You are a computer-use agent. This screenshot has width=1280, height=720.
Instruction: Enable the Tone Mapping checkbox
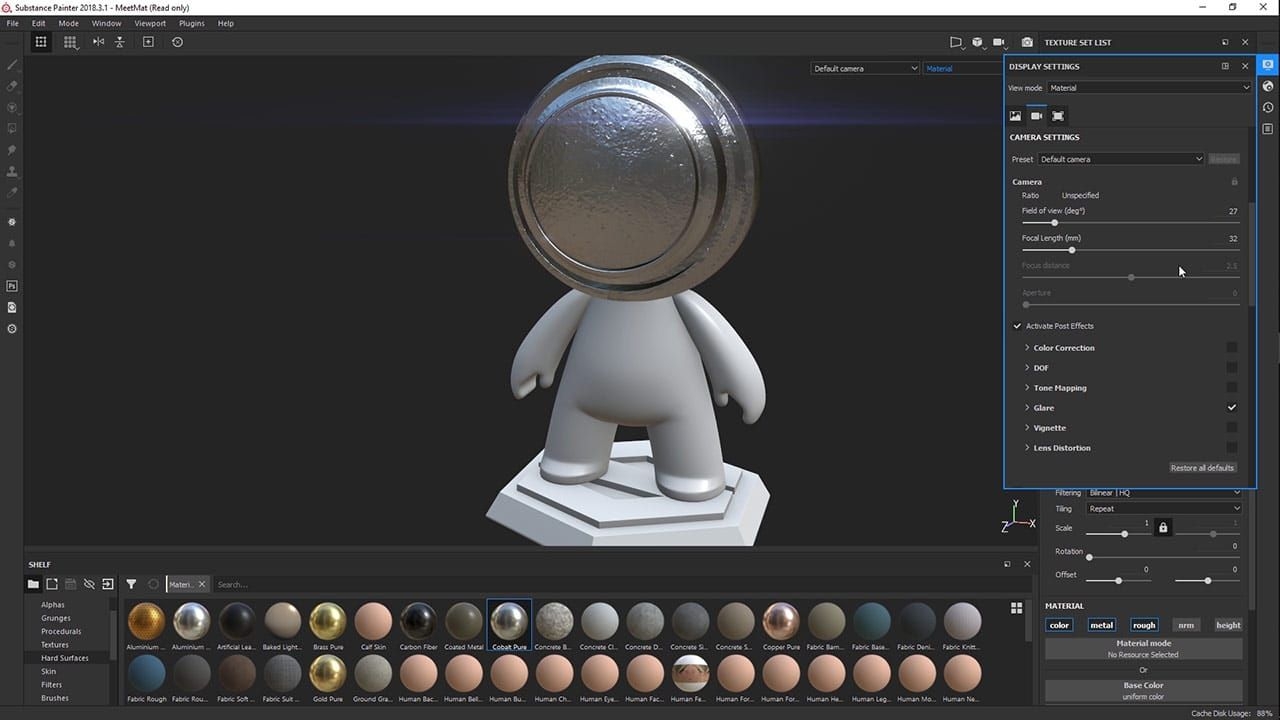(1232, 388)
